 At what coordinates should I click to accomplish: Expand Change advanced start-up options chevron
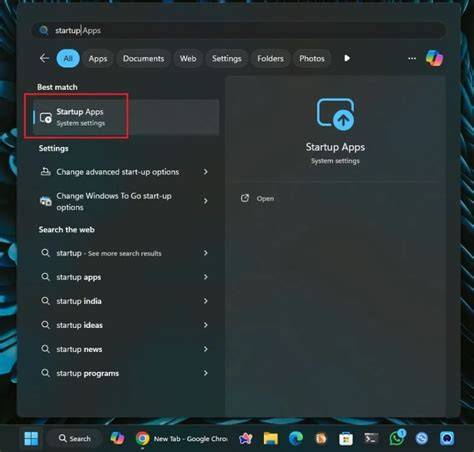click(x=206, y=172)
